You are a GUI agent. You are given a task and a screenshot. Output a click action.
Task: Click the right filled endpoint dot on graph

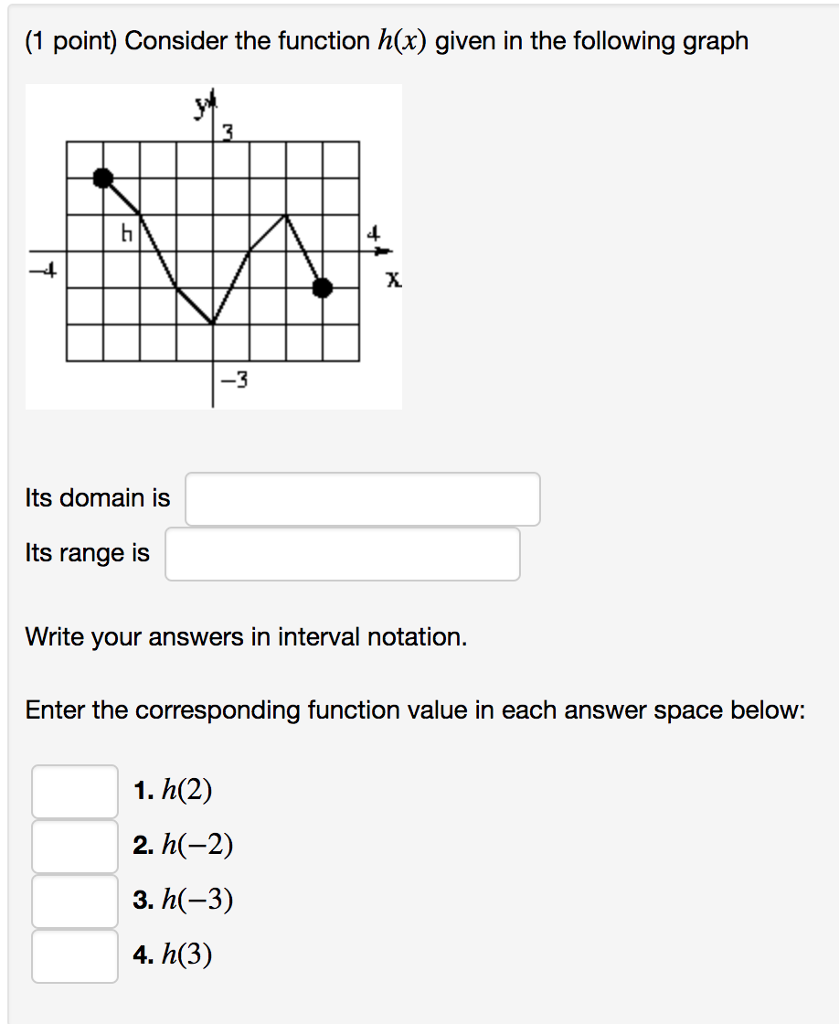coord(322,288)
